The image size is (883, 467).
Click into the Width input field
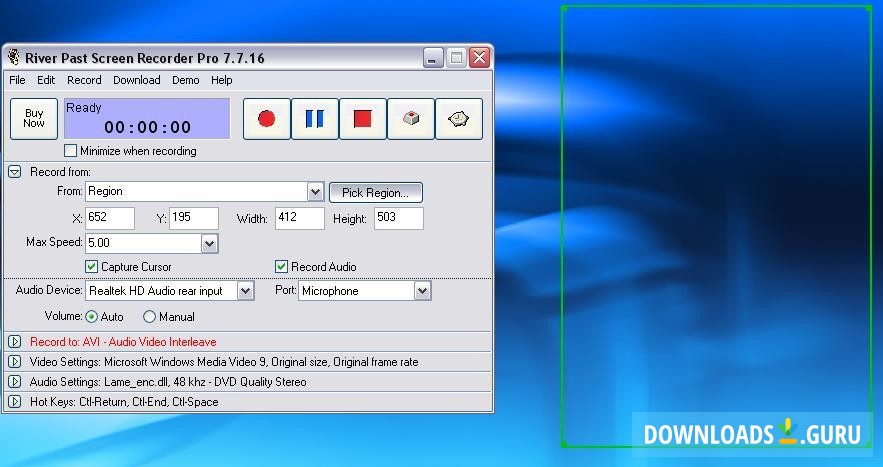point(299,219)
